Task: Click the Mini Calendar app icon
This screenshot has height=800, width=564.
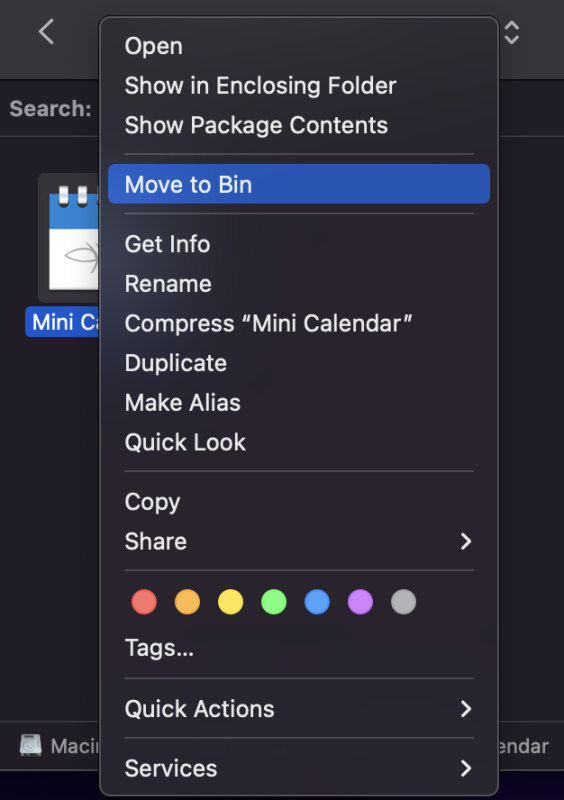Action: (x=69, y=238)
